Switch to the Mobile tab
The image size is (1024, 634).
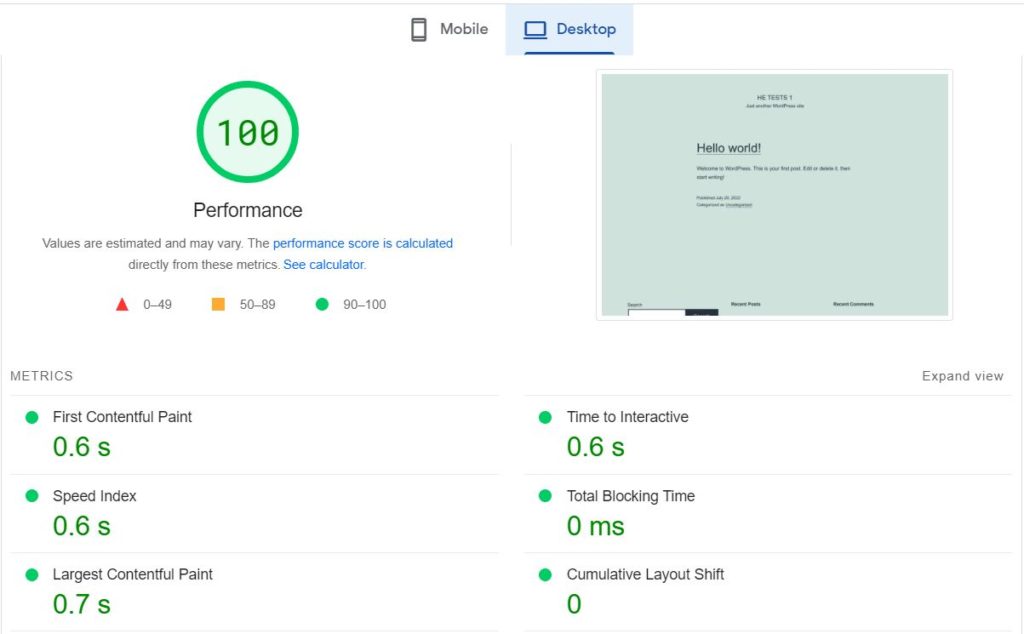click(449, 29)
